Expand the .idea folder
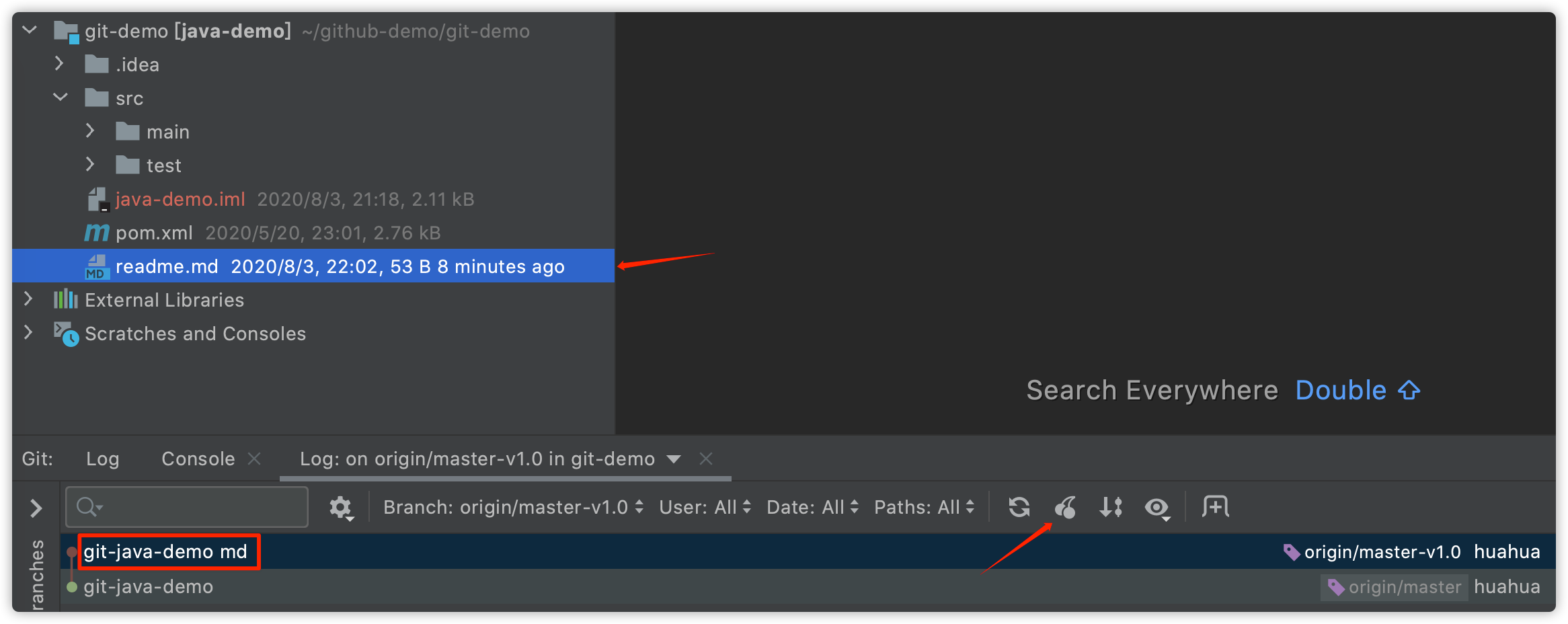The height and width of the screenshot is (624, 1568). click(59, 64)
